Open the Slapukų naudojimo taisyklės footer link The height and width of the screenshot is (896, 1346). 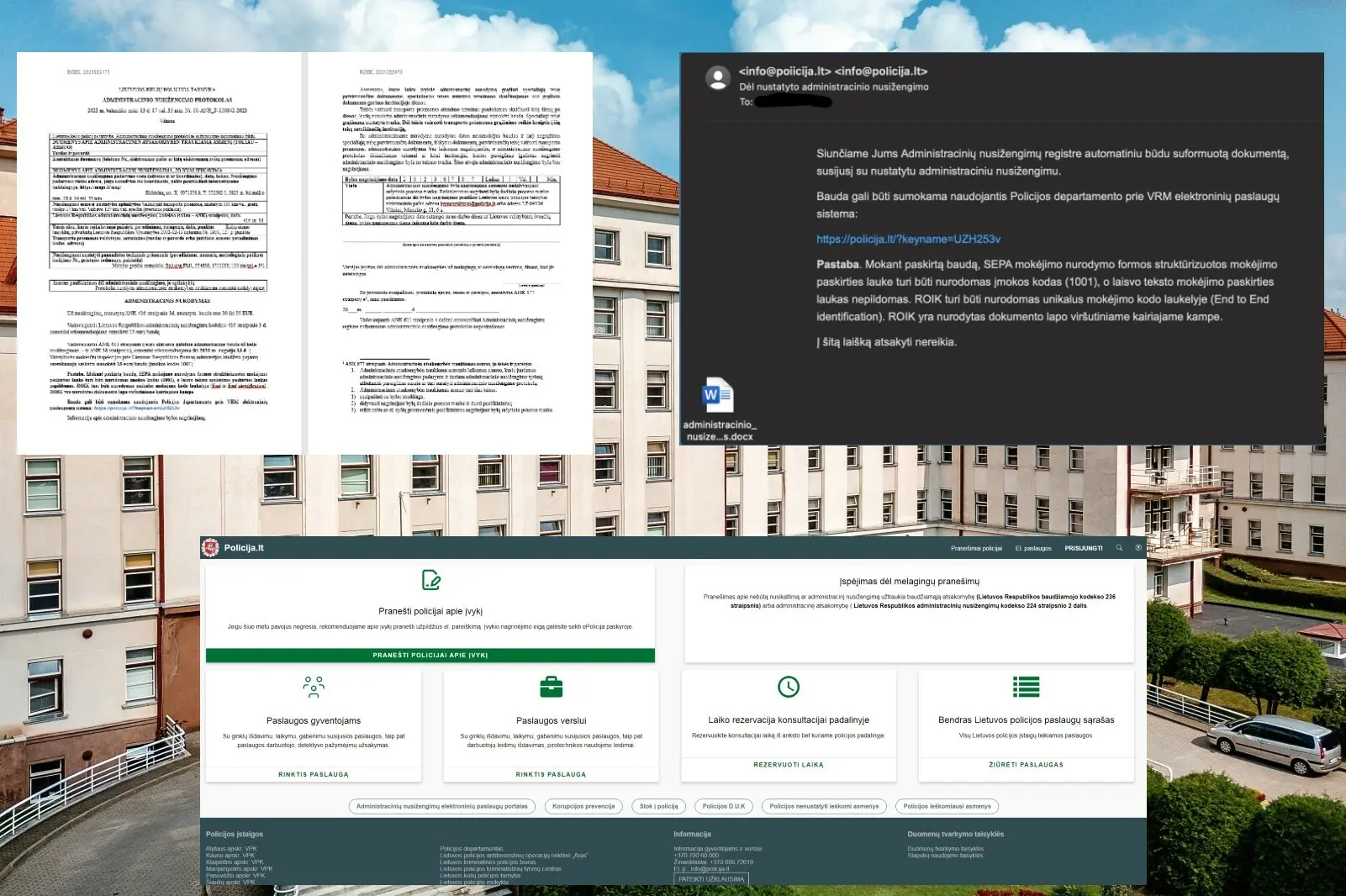click(945, 856)
